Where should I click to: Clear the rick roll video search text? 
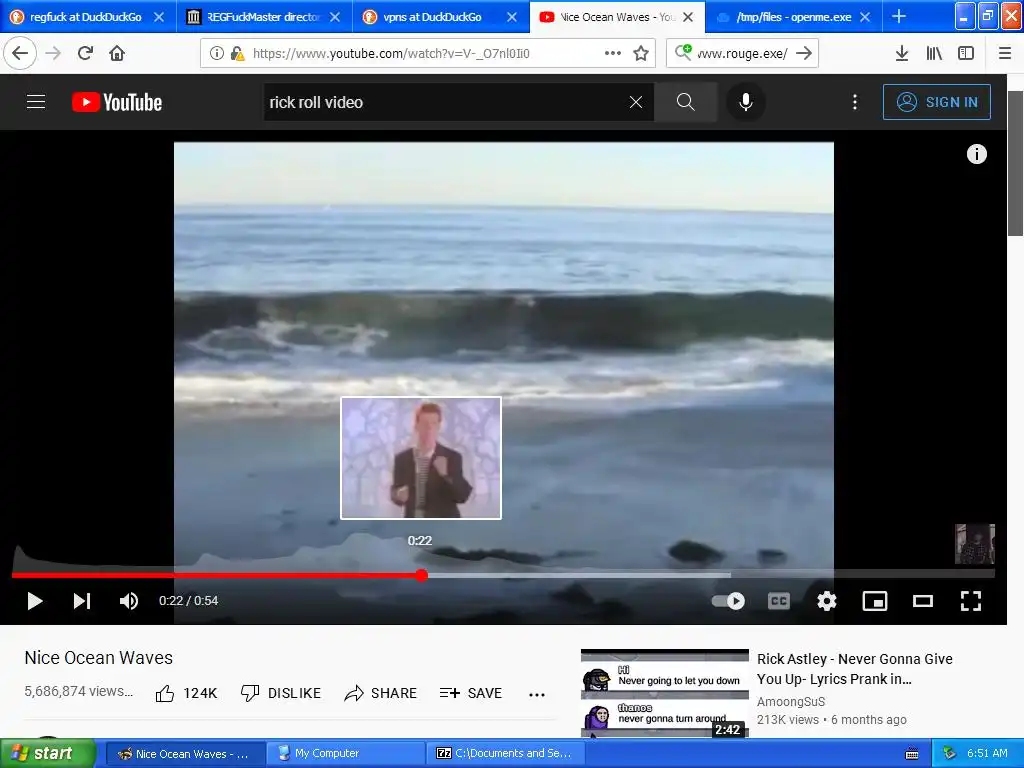636,102
